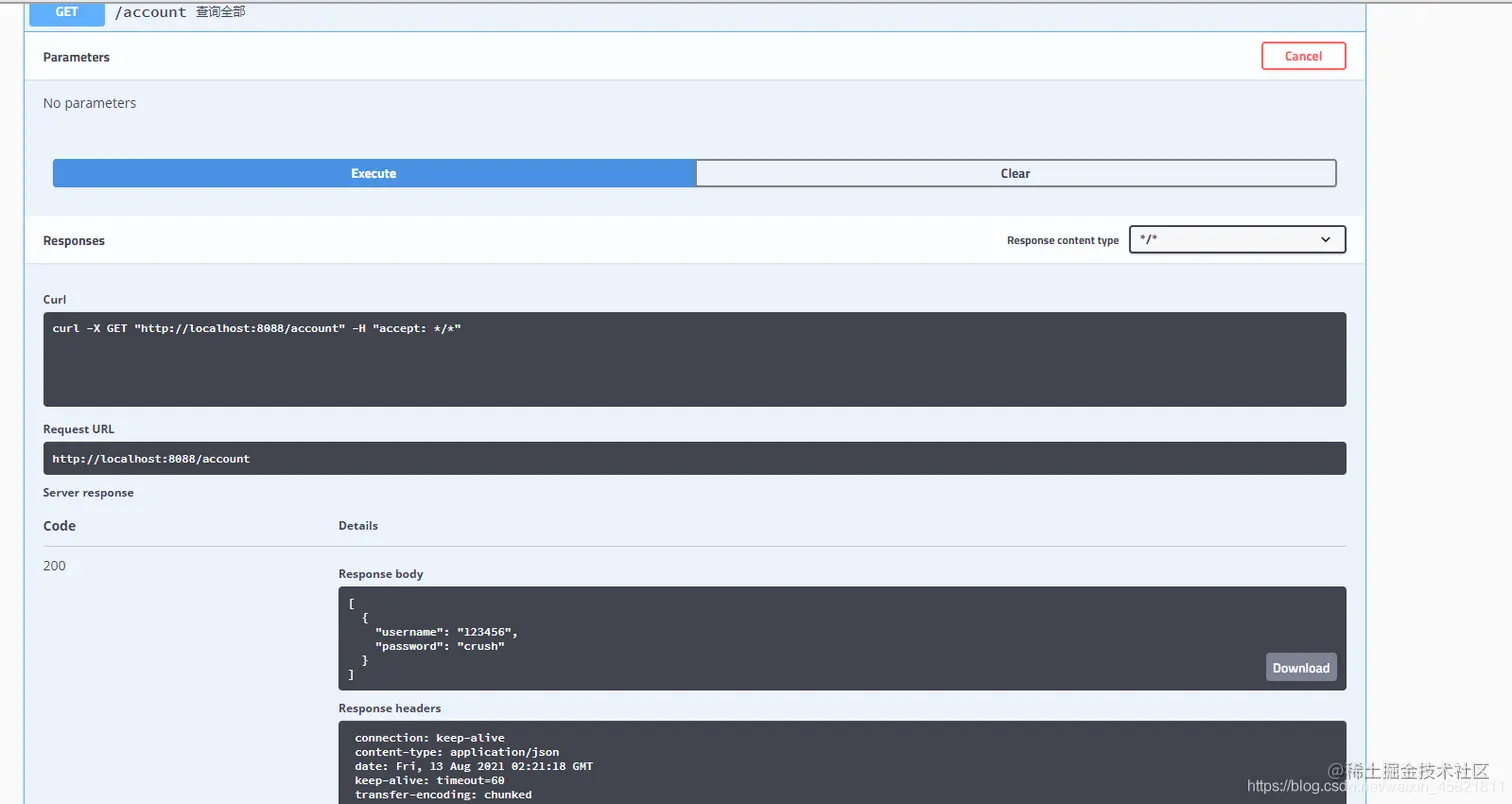The width and height of the screenshot is (1512, 804).
Task: Click the Request URL label
Action: [x=79, y=429]
